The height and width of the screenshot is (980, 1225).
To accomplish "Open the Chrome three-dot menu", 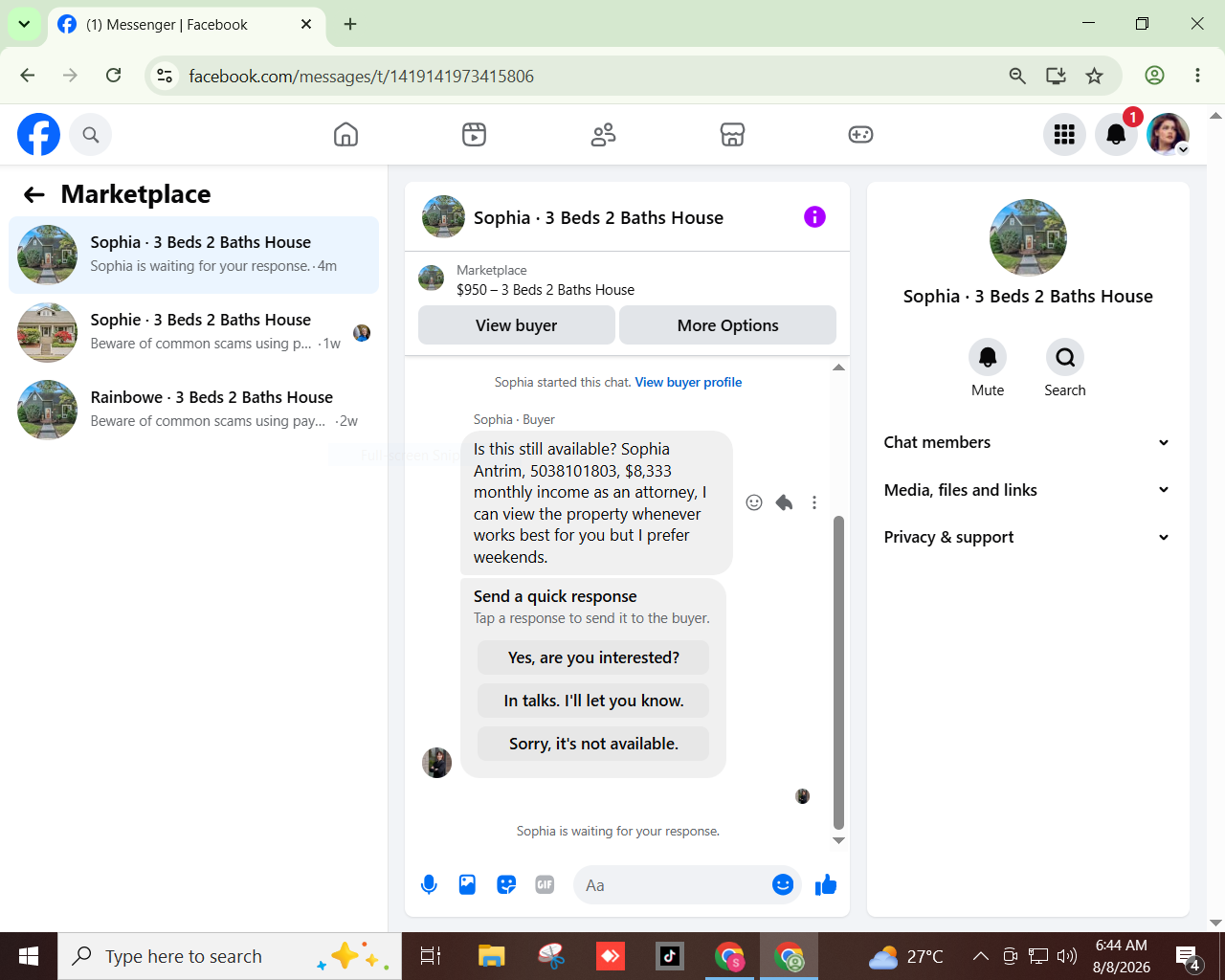I will [x=1197, y=76].
